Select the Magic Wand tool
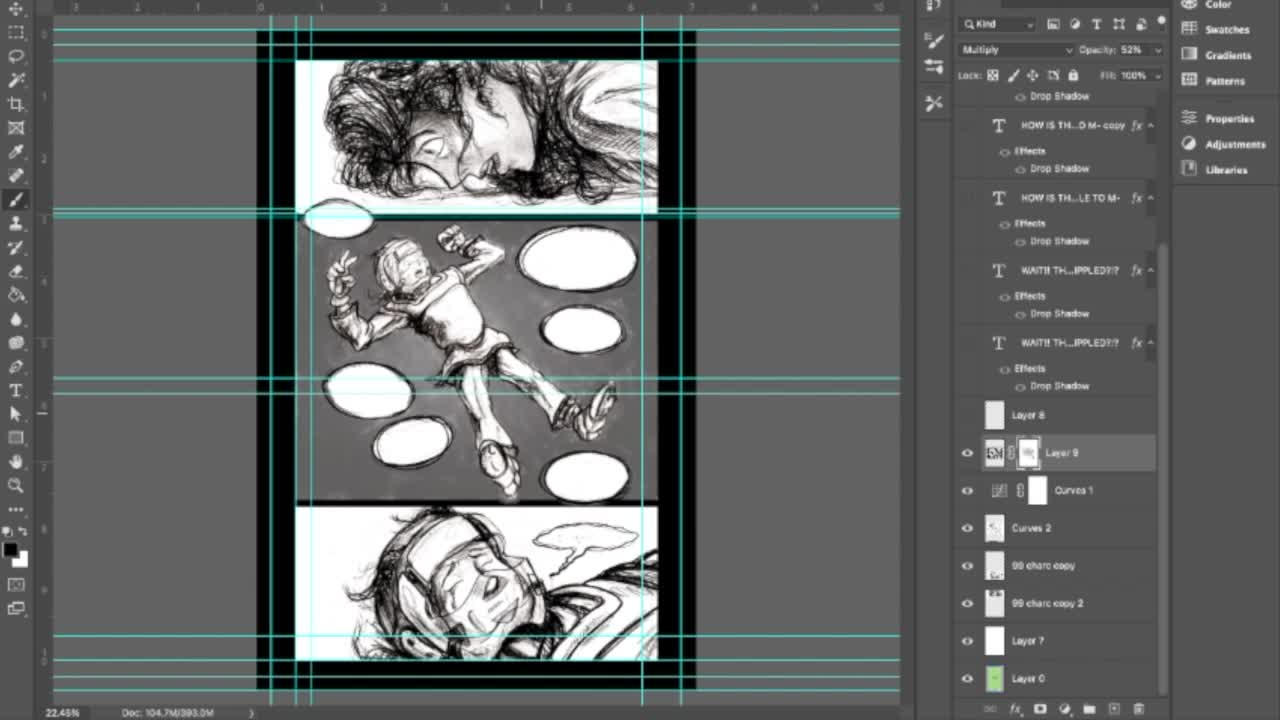The image size is (1280, 720). (x=16, y=80)
